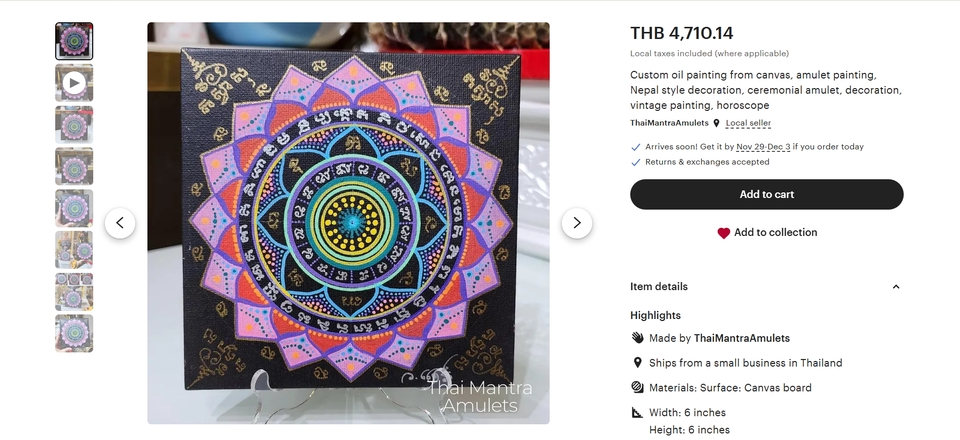Open the ThaiMantraAmulets shop name link
960x440 pixels.
pyautogui.click(x=669, y=123)
